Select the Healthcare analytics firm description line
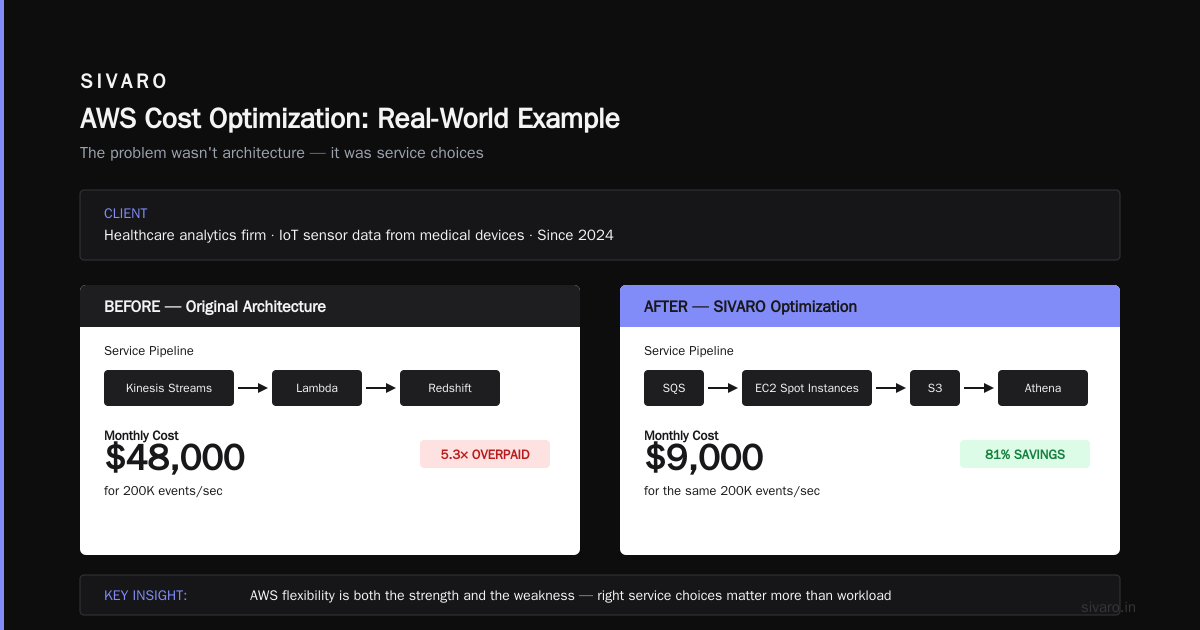The height and width of the screenshot is (630, 1200). point(359,235)
